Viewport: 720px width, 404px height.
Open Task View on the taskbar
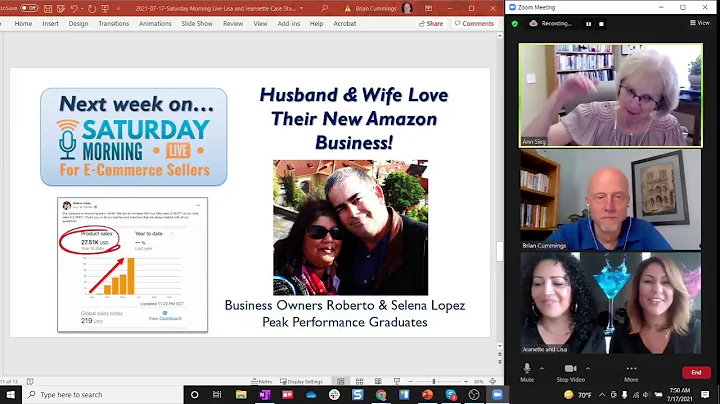(x=217, y=394)
